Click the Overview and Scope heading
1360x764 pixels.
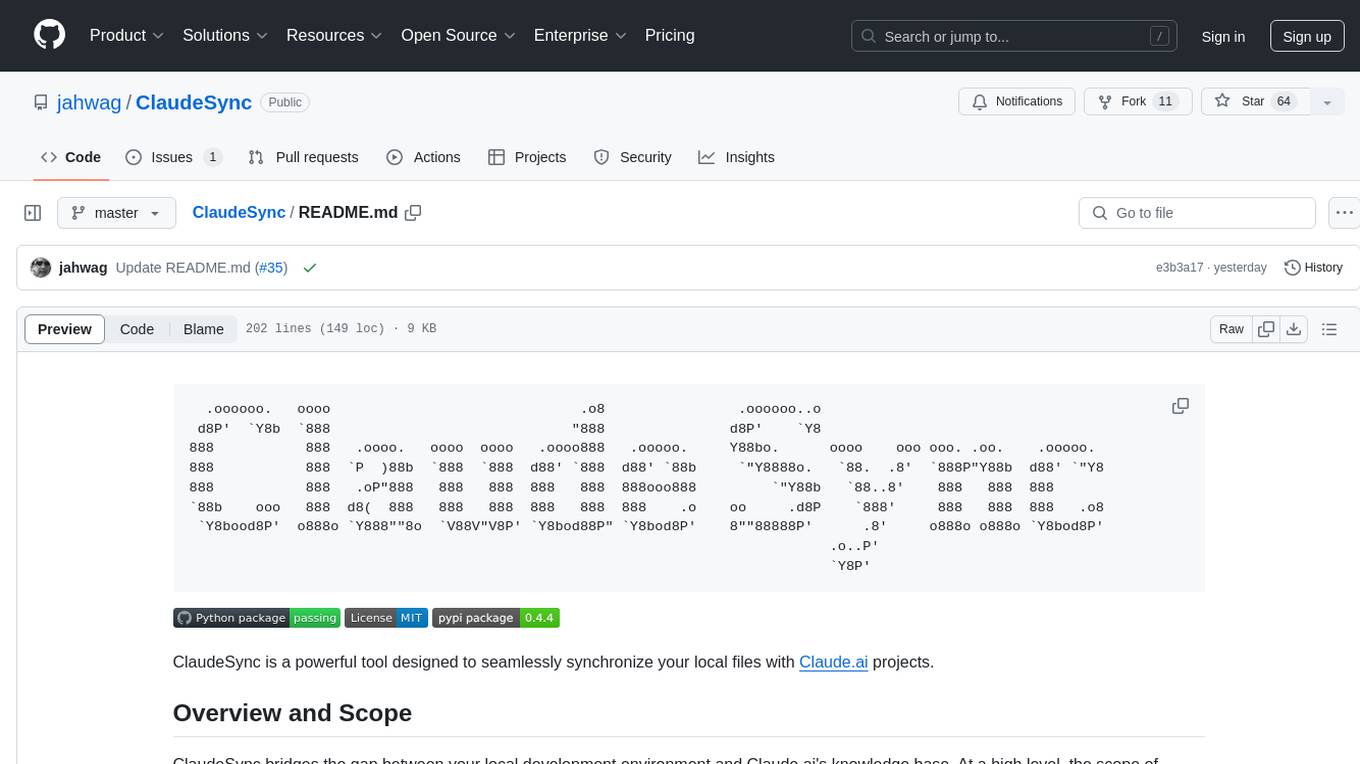292,713
